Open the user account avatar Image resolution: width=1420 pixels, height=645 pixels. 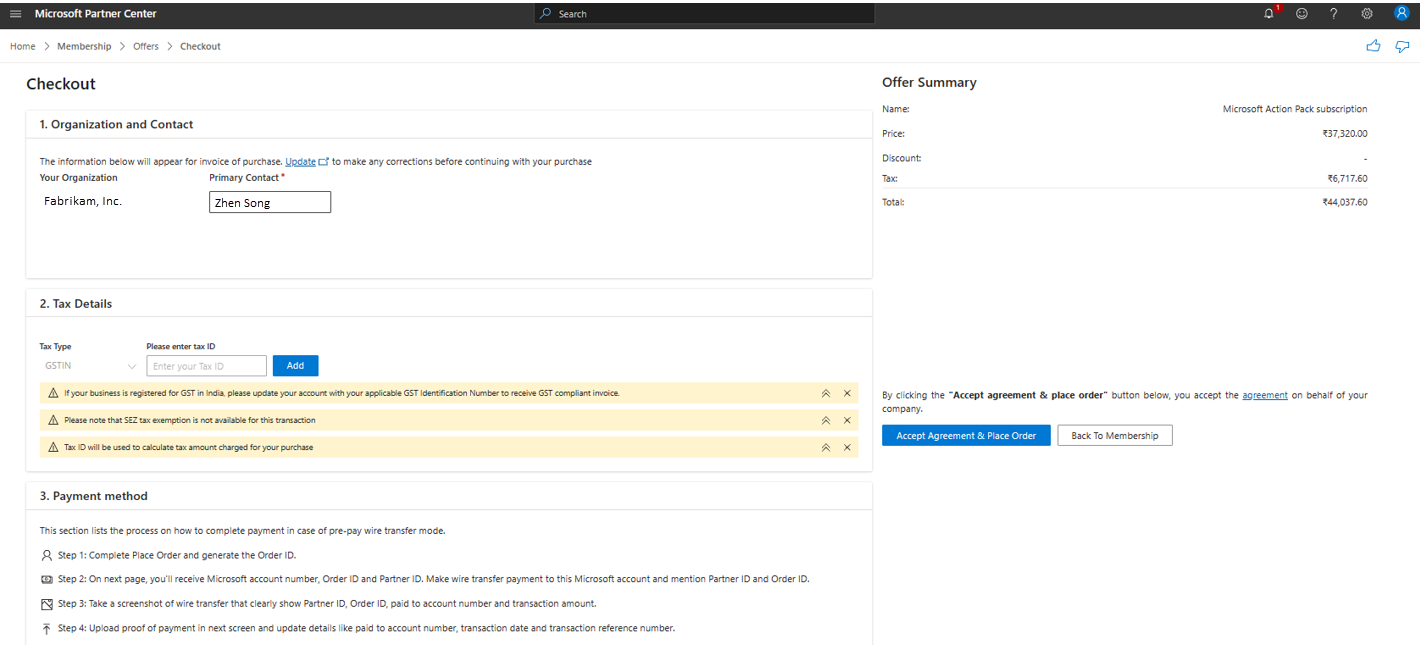pyautogui.click(x=1401, y=14)
